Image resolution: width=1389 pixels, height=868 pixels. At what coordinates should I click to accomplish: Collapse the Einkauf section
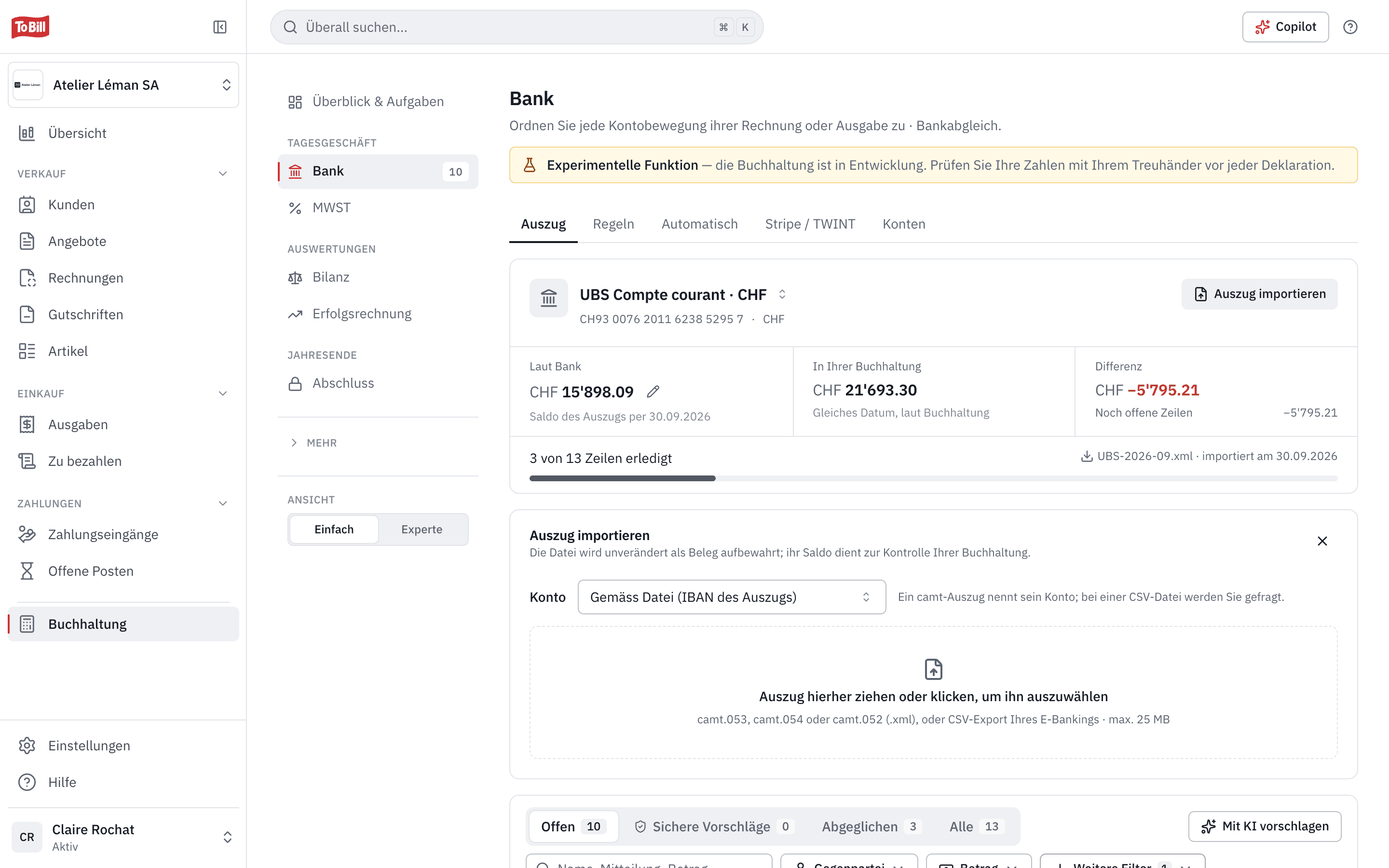click(223, 393)
